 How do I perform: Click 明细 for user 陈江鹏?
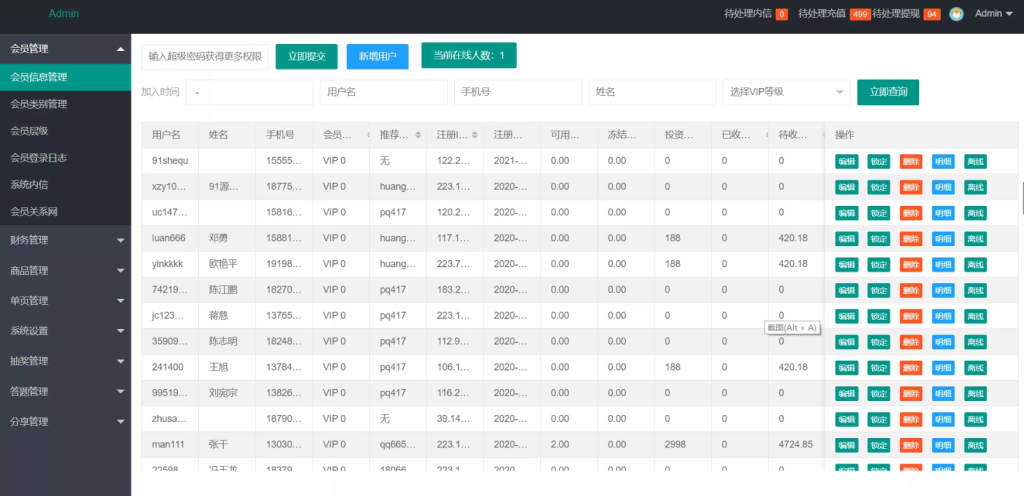pos(943,290)
